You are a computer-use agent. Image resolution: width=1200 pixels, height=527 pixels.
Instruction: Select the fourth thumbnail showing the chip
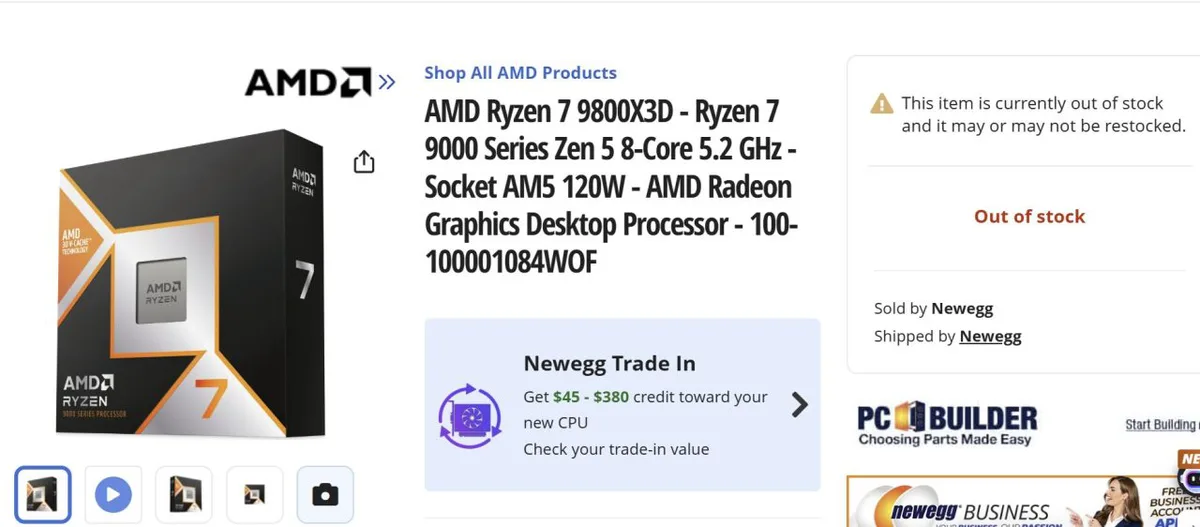coord(255,494)
